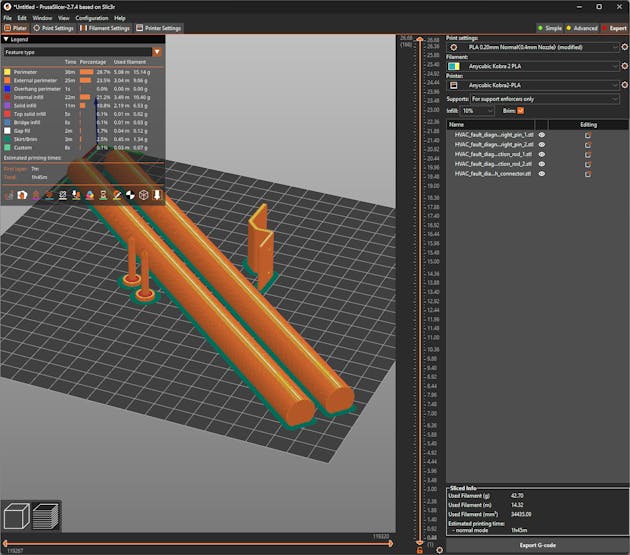The height and width of the screenshot is (555, 630).
Task: Open the Feature type dropdown in the legend
Action: pyautogui.click(x=157, y=51)
